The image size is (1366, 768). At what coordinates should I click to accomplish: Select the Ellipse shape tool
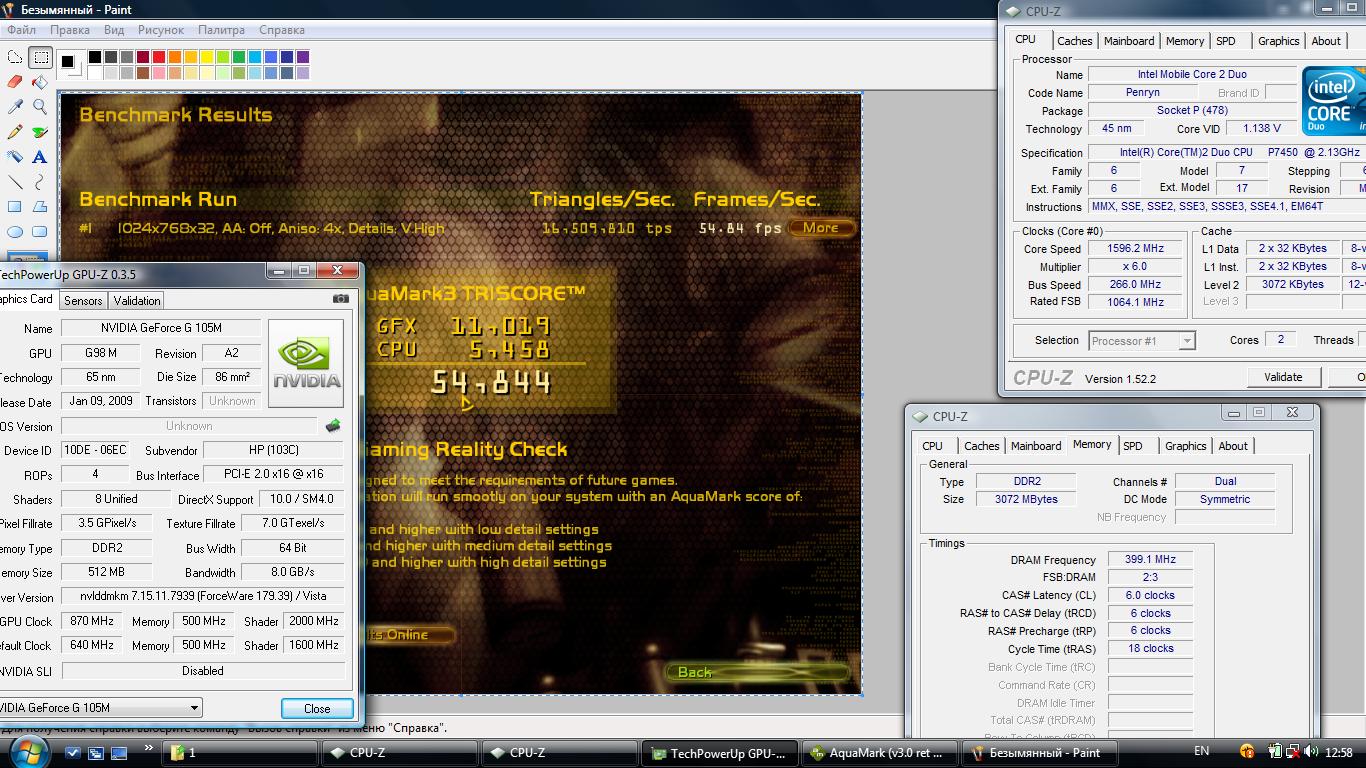click(15, 232)
